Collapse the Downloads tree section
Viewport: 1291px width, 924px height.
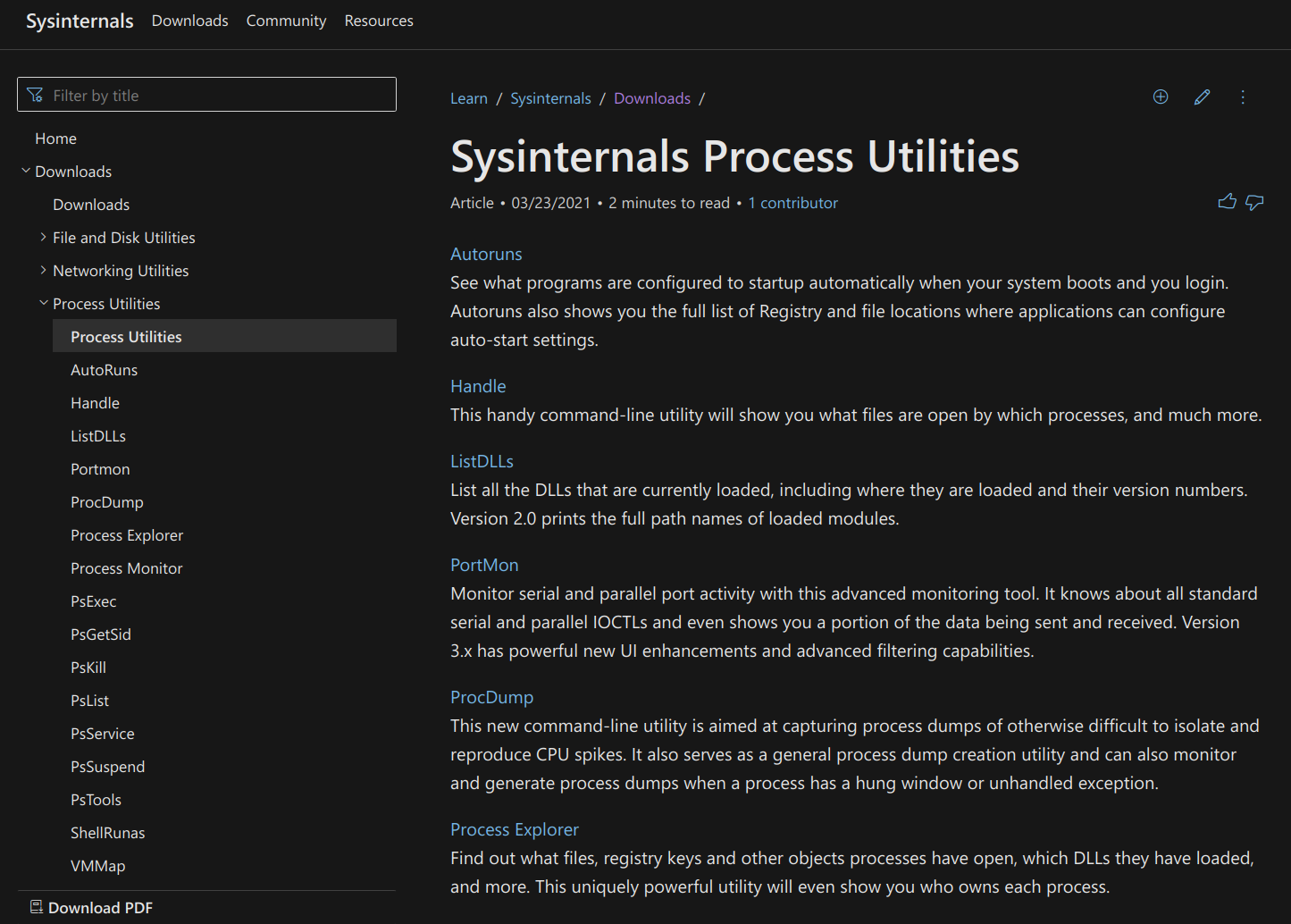pos(26,171)
